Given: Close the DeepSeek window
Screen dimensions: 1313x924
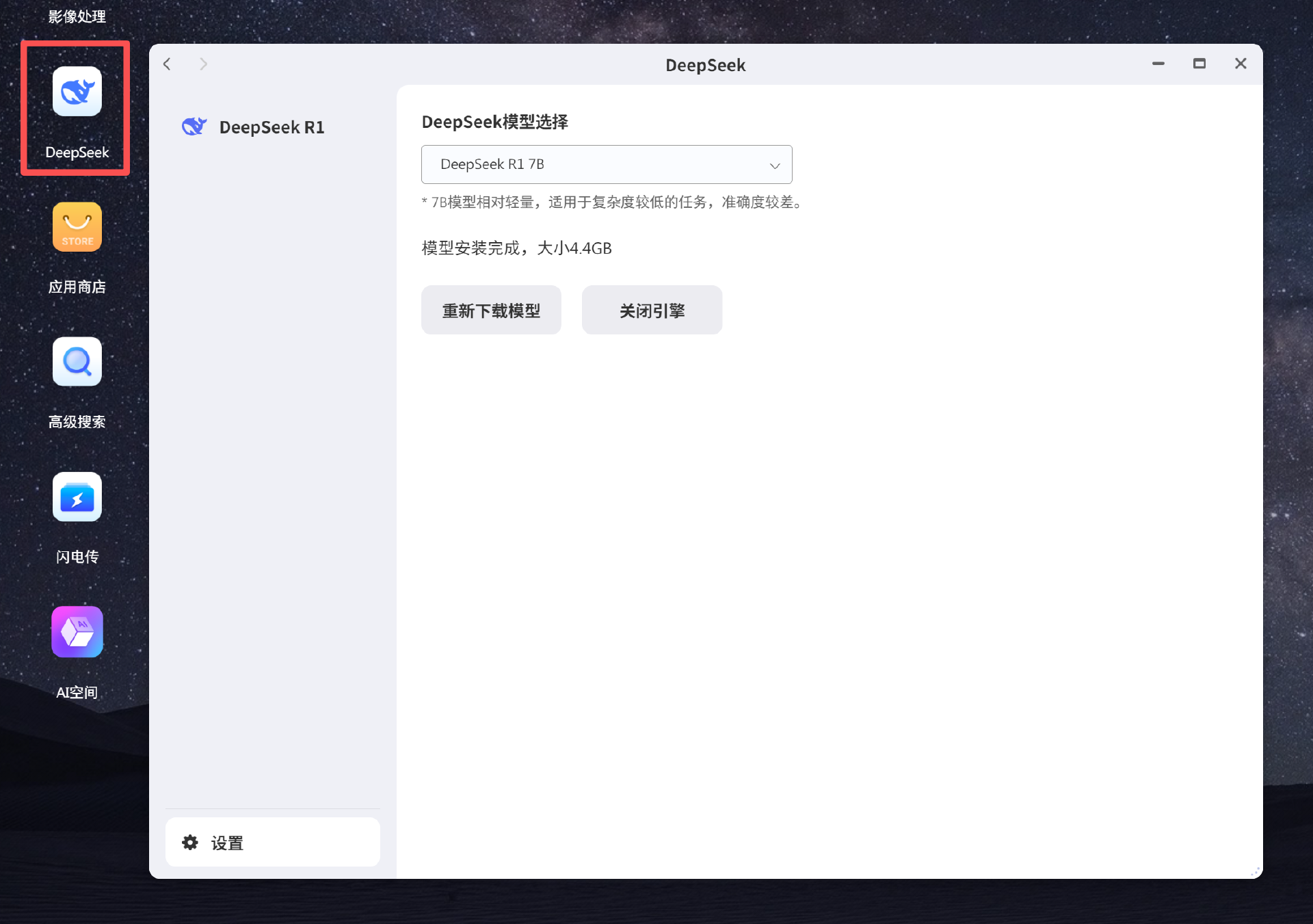Looking at the screenshot, I should tap(1241, 64).
